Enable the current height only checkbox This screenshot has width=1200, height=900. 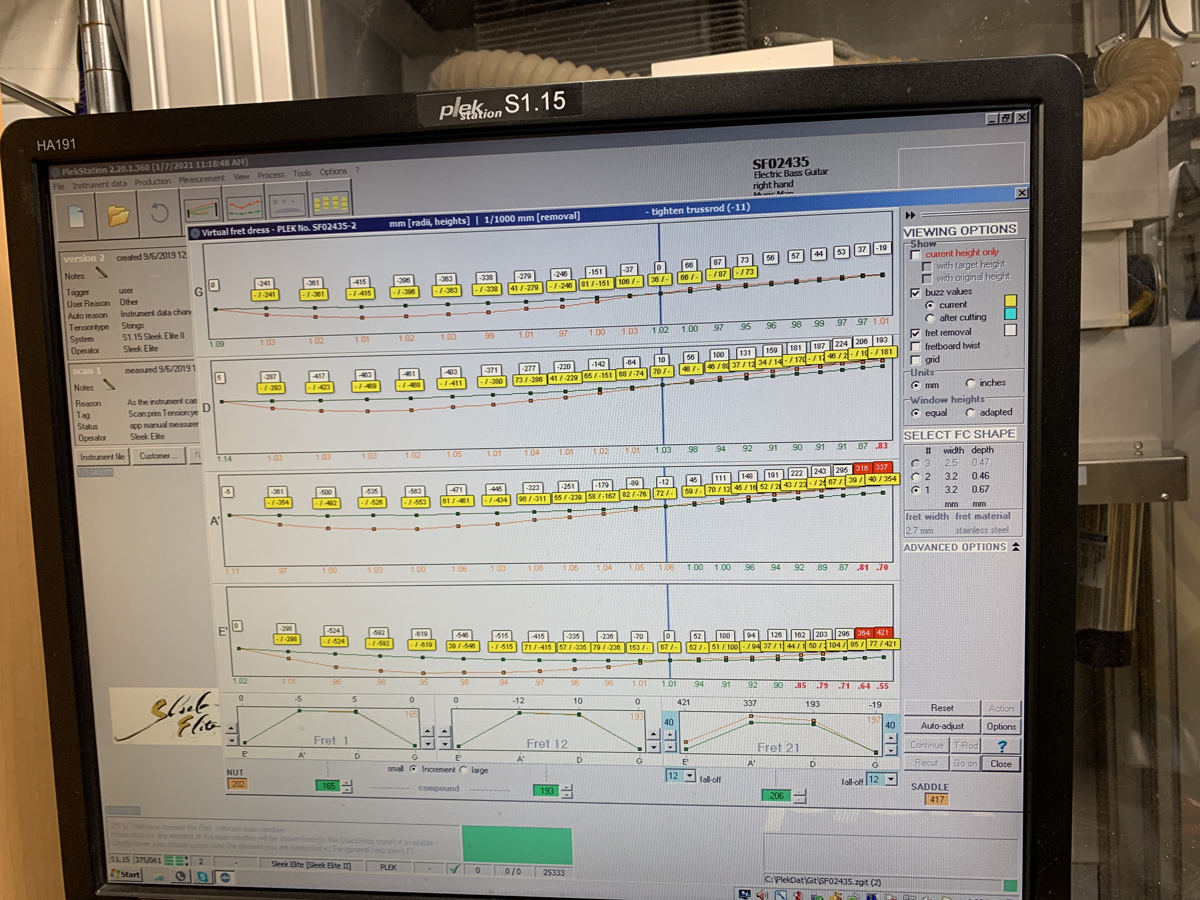tap(915, 254)
